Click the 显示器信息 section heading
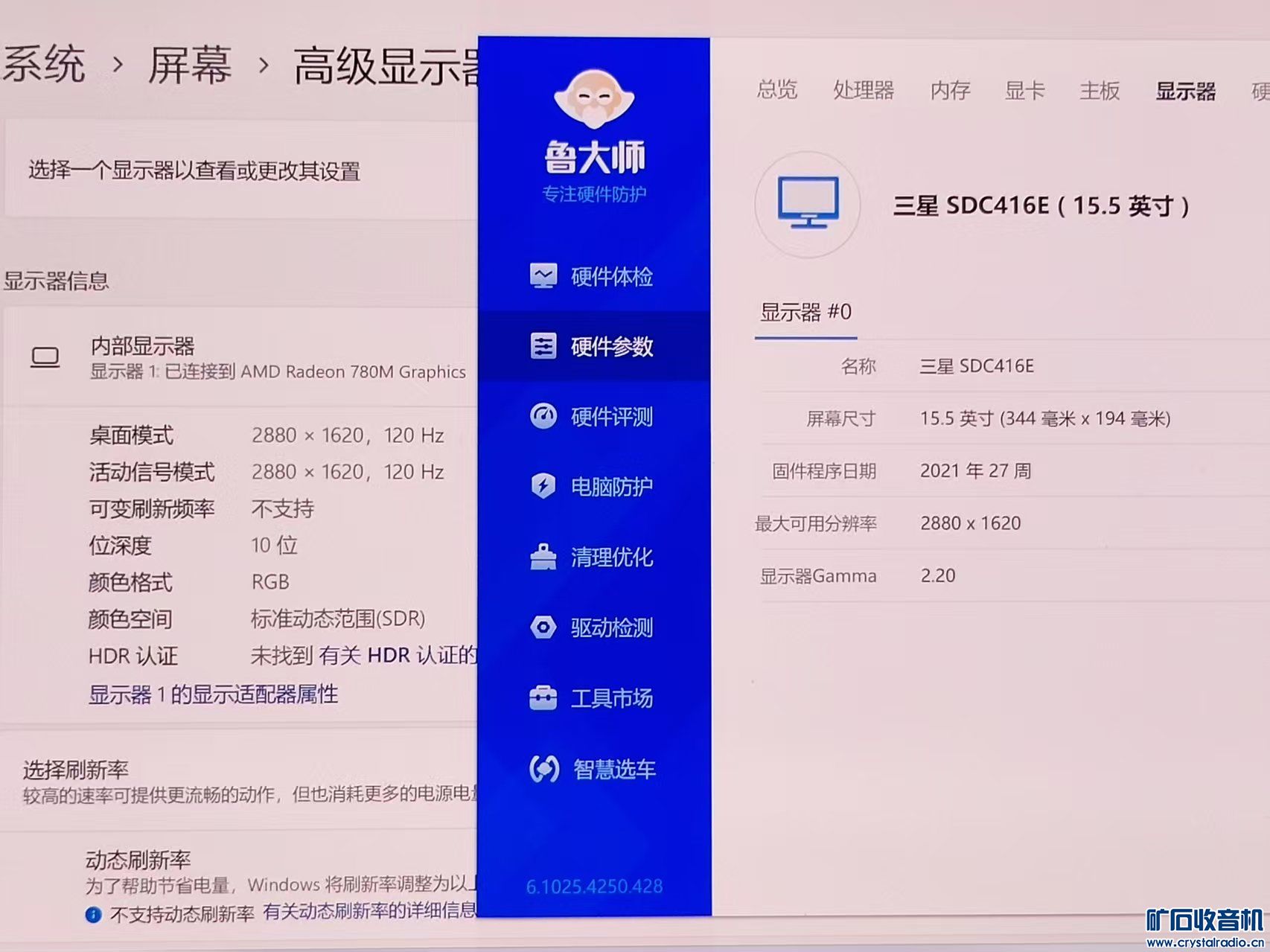This screenshot has width=1270, height=952. tap(56, 281)
